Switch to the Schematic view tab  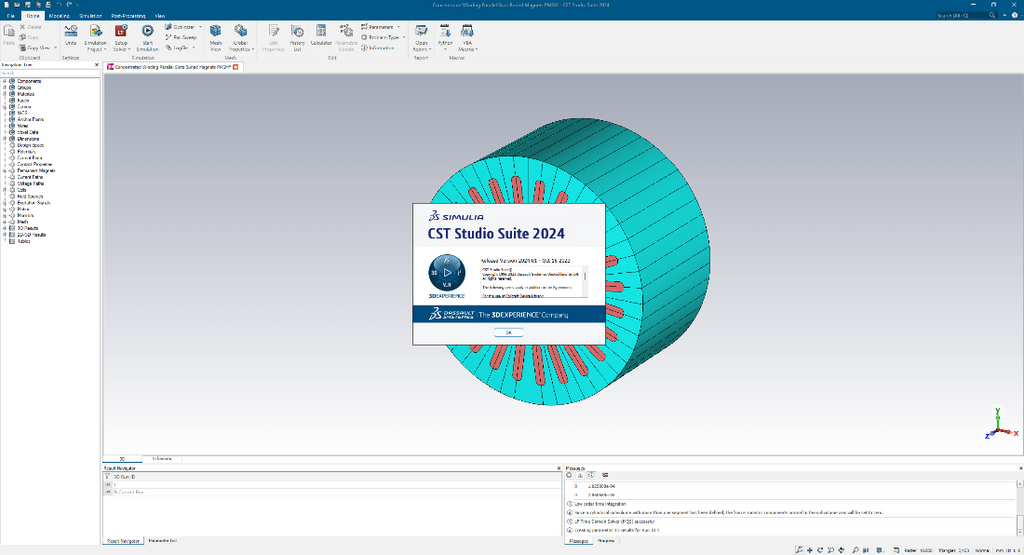point(162,459)
